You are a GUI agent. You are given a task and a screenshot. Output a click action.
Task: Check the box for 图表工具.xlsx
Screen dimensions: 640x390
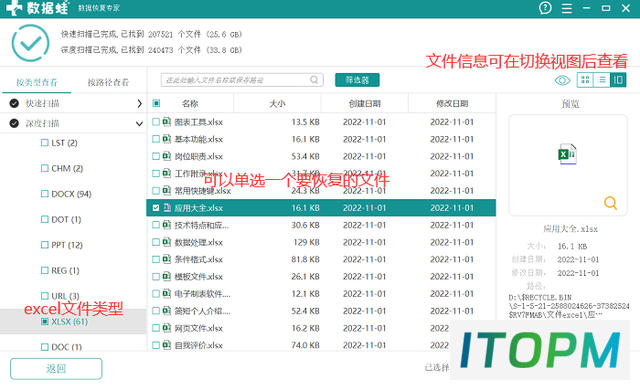156,122
